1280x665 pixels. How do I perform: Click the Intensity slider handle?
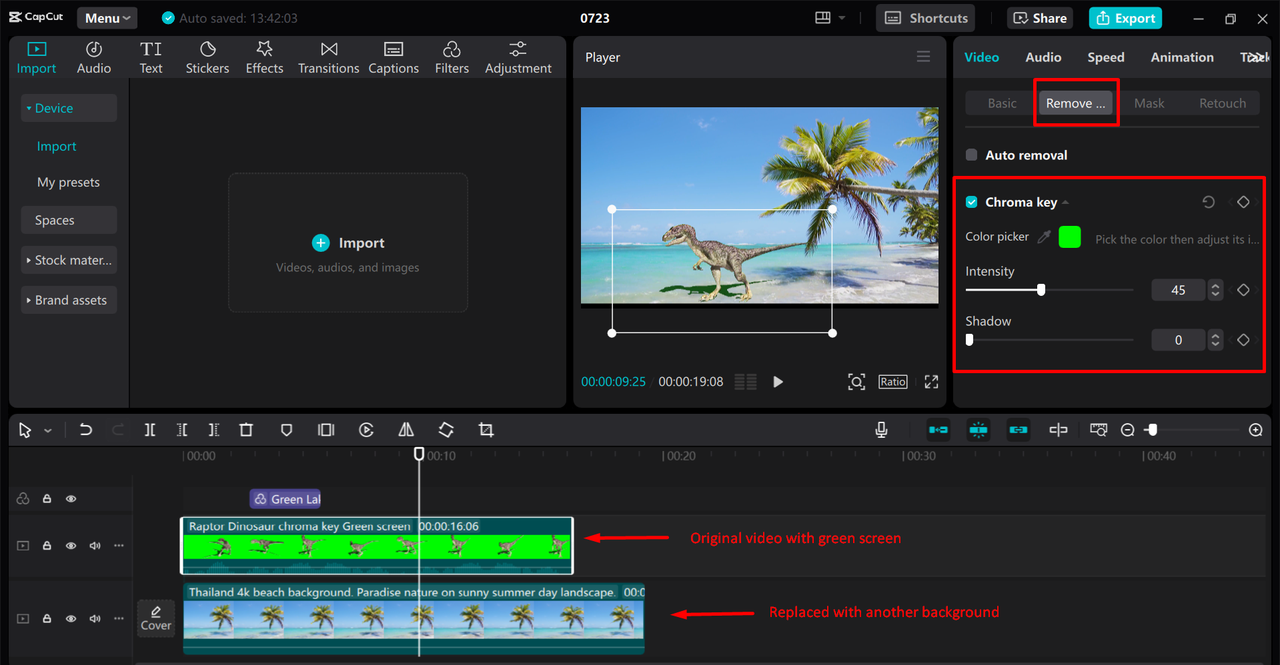coord(1041,290)
